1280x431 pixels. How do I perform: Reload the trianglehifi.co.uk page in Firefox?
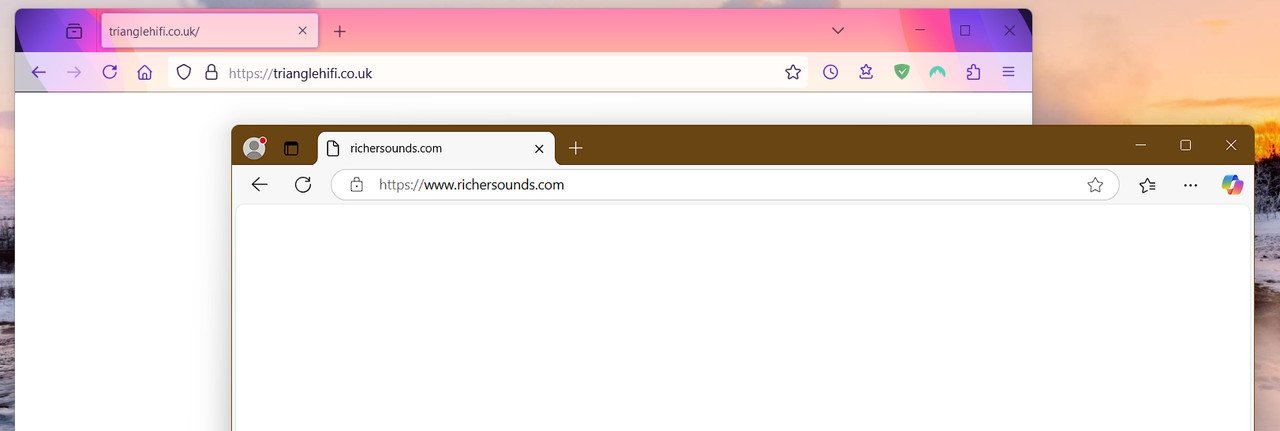pyautogui.click(x=110, y=72)
